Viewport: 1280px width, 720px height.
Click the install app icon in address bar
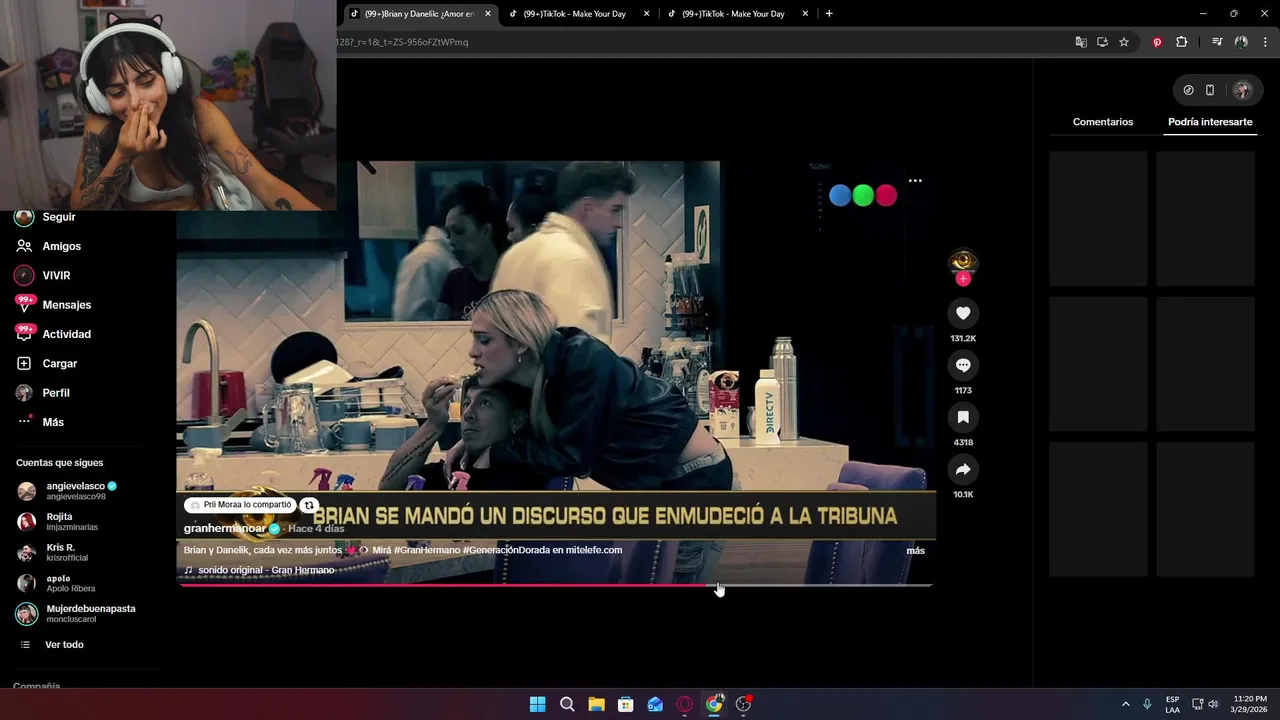1102,42
